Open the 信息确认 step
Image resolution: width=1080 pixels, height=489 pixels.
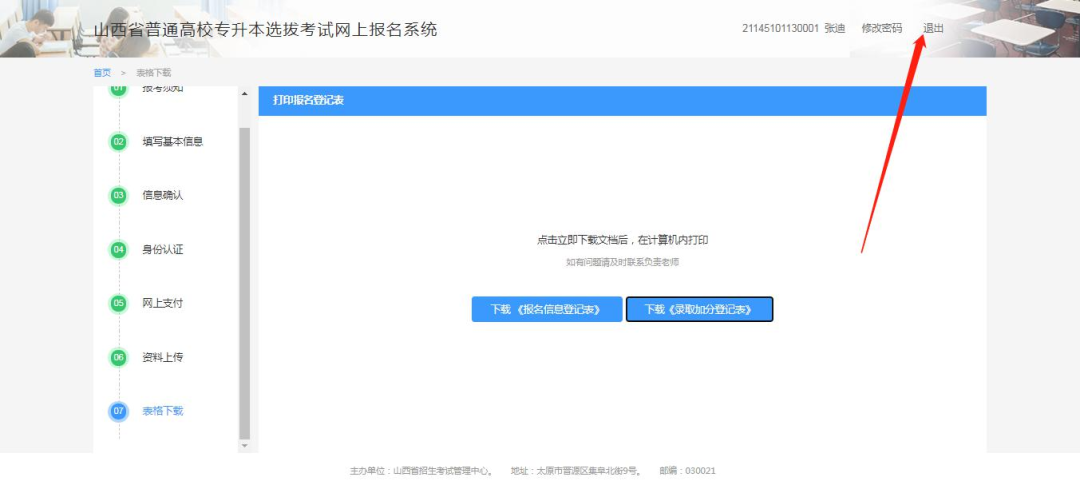(x=163, y=196)
